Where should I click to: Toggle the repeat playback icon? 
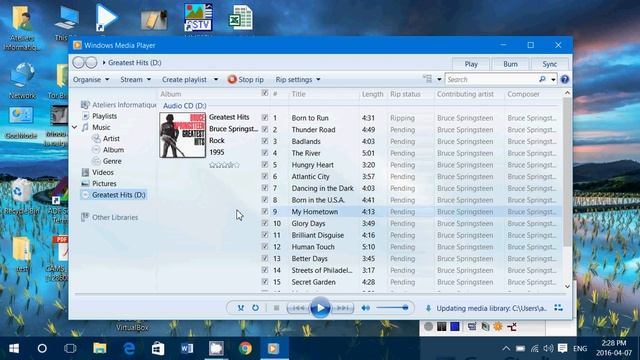point(255,308)
